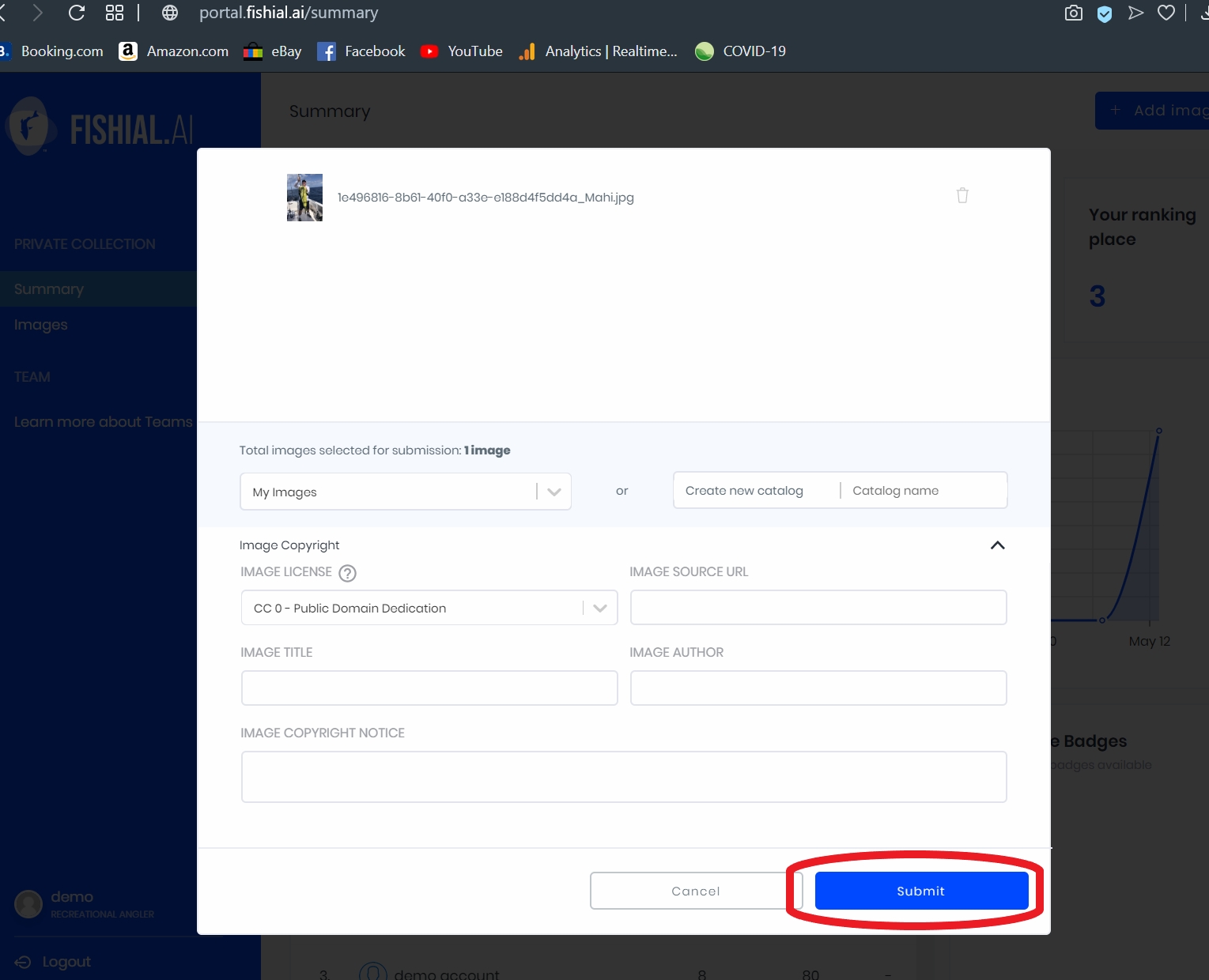Delete the uploaded Mahi.jpg image via trash icon
Image resolution: width=1209 pixels, height=980 pixels.
coord(962,195)
